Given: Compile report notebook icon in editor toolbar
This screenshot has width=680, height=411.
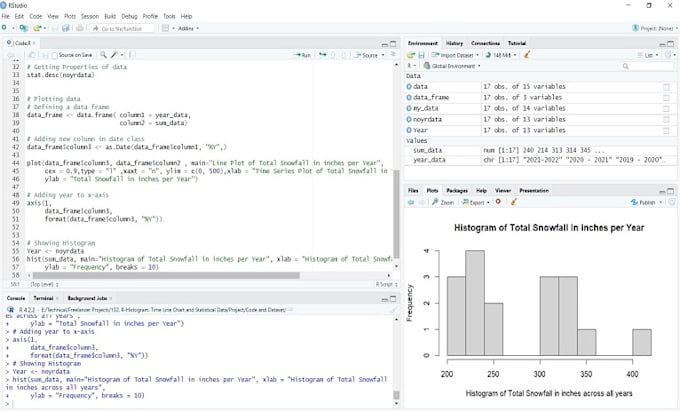Looking at the screenshot, I should pyautogui.click(x=132, y=55).
